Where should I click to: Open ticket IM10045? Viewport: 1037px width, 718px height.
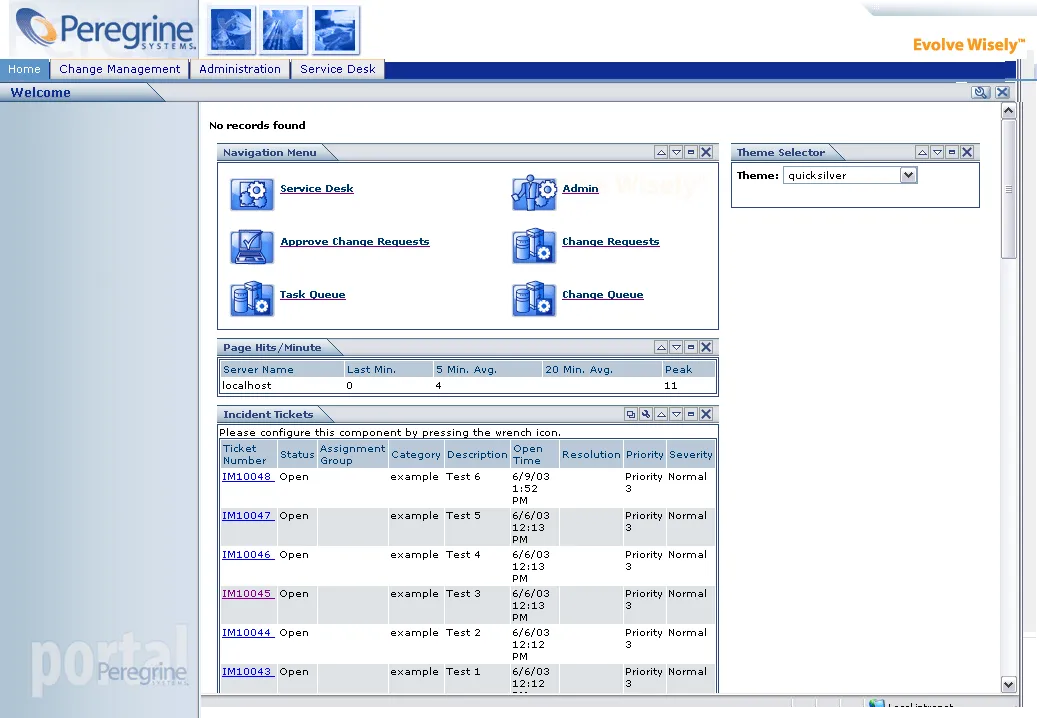click(x=247, y=594)
